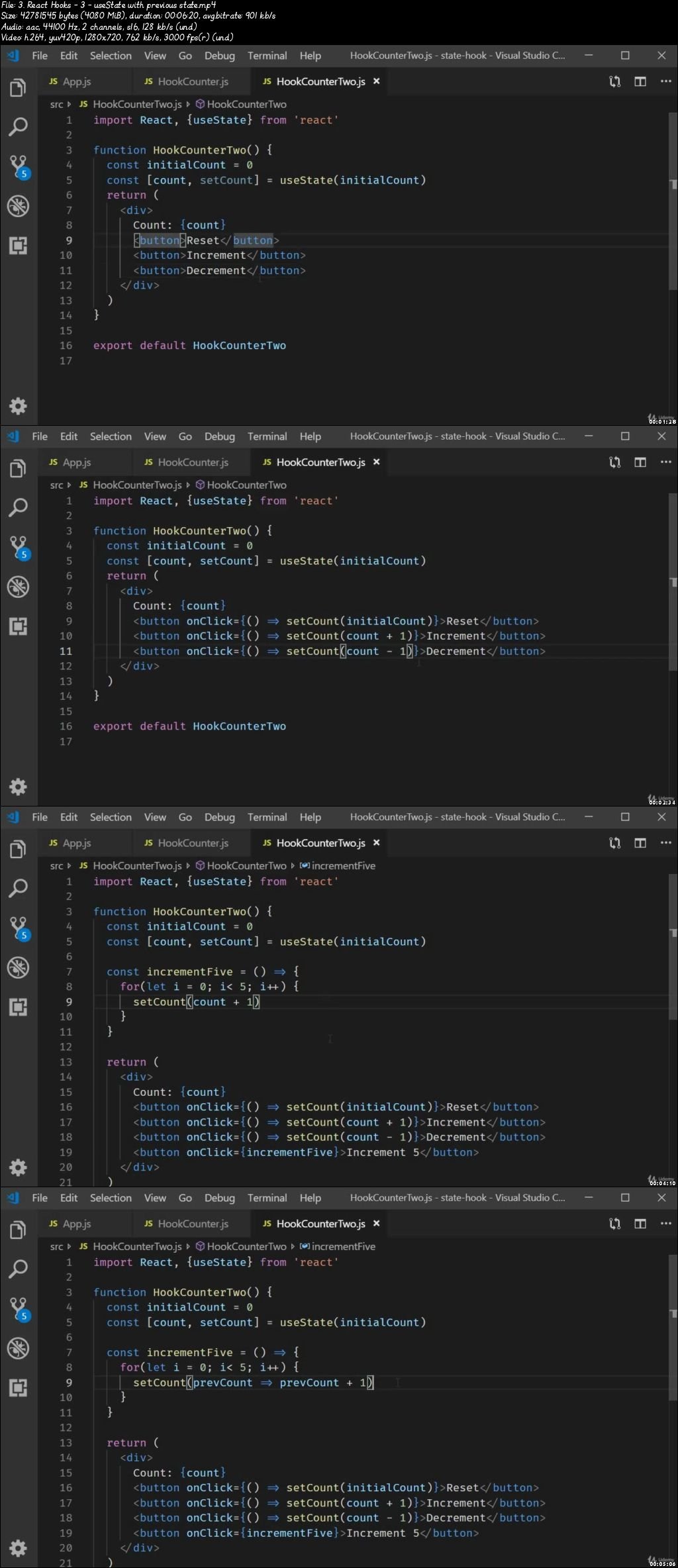Click editor scrollbar in the 00:01:28 frame
Viewport: 678px width, 1568px height.
pos(673,201)
